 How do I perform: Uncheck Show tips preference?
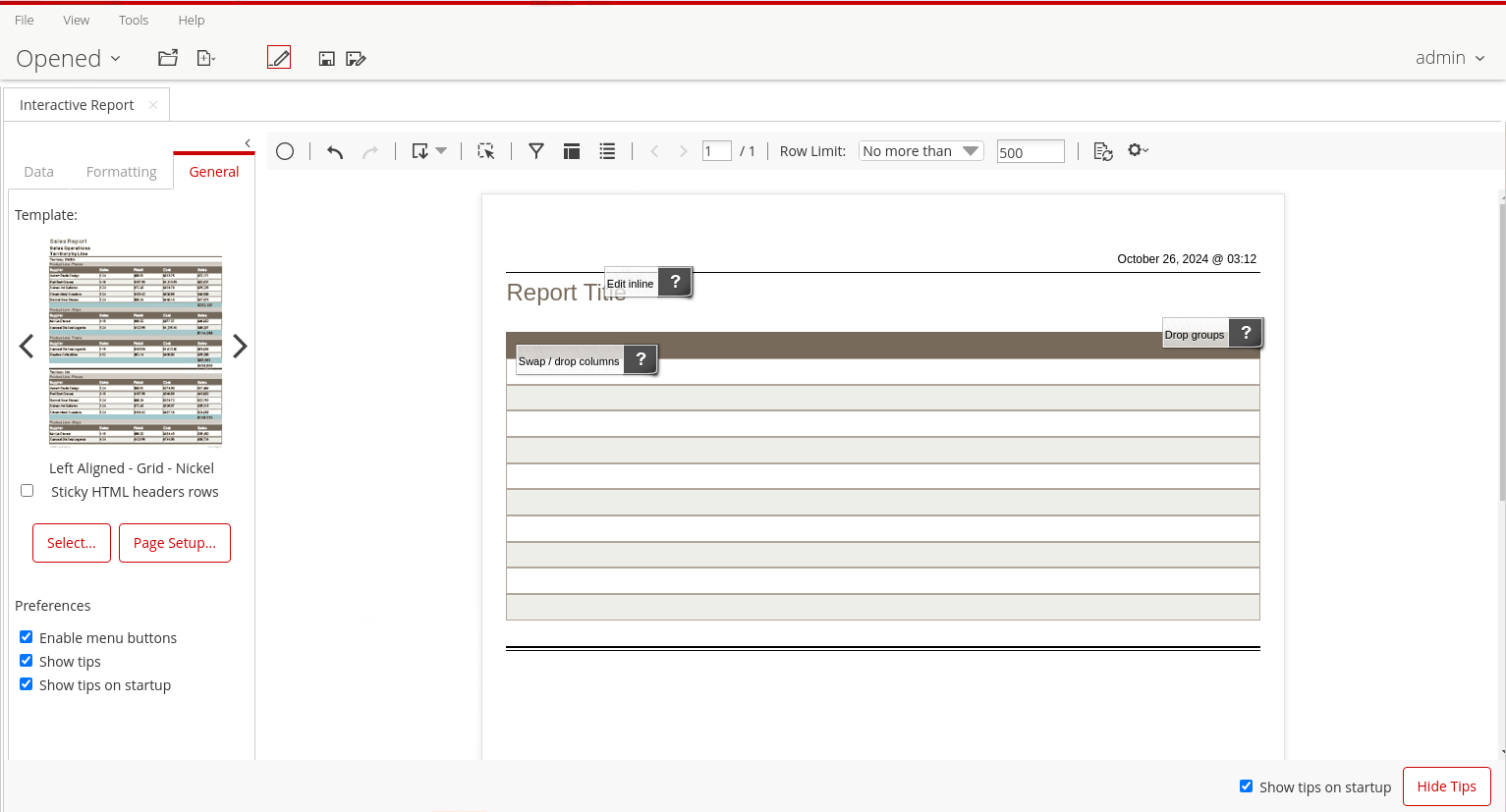coord(27,661)
